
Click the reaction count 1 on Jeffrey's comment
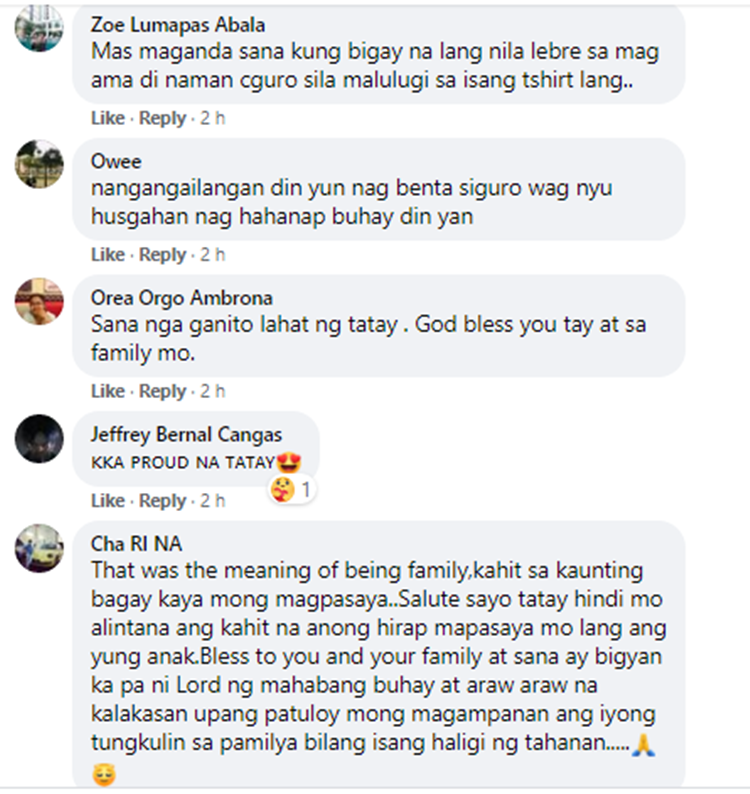305,490
